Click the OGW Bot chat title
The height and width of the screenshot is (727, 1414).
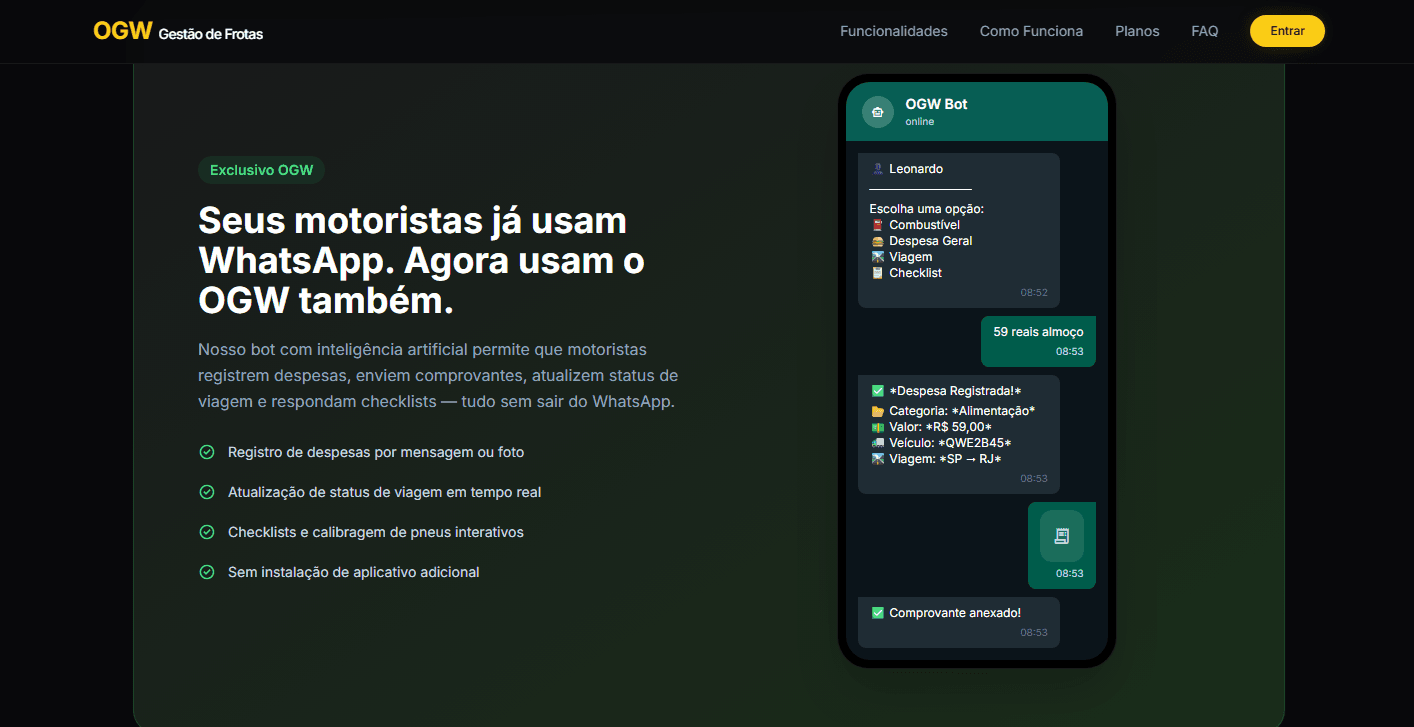pos(936,104)
